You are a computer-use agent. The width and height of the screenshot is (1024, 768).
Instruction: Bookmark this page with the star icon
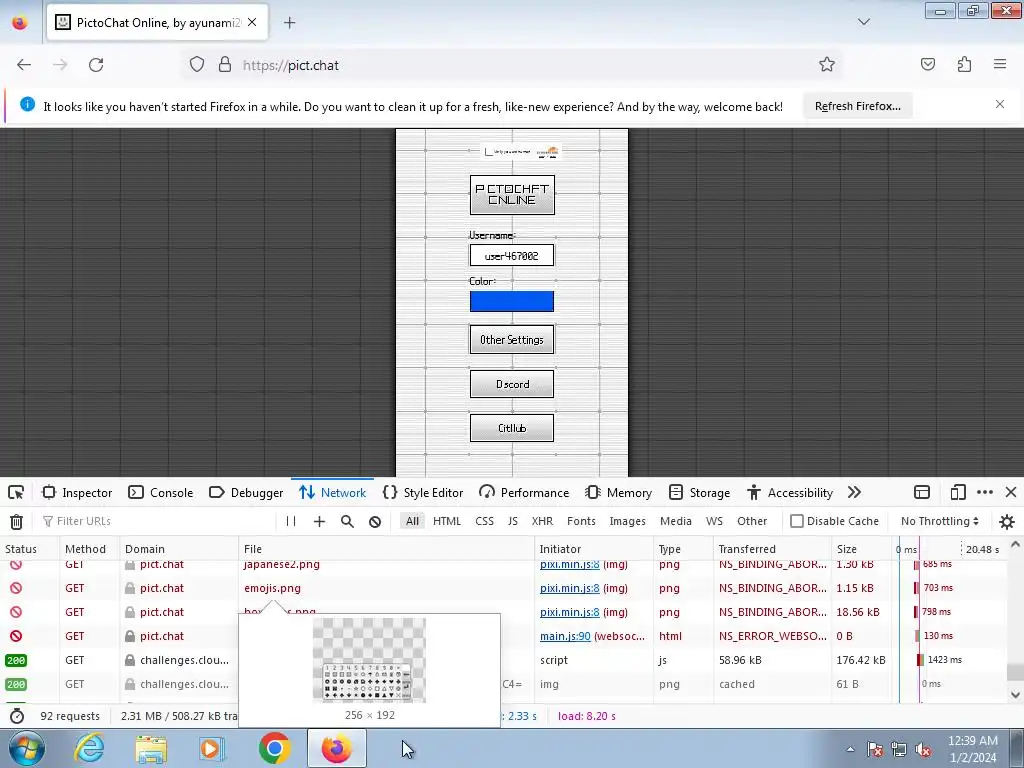click(x=827, y=64)
